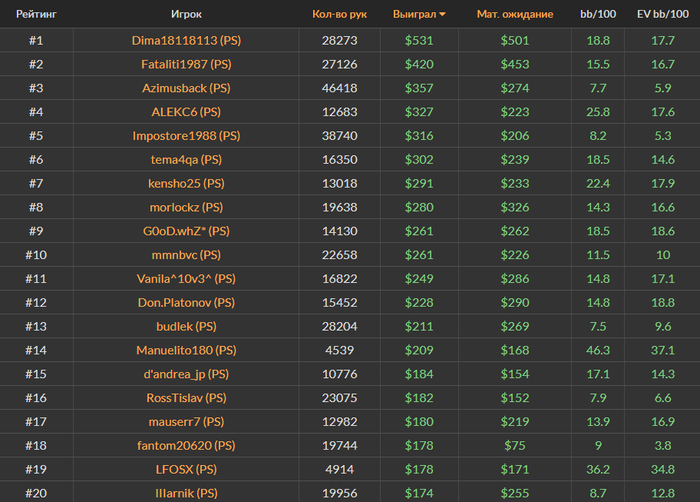The image size is (700, 502).
Task: Click the sort arrow next to Выиграл
Action: click(x=443, y=15)
